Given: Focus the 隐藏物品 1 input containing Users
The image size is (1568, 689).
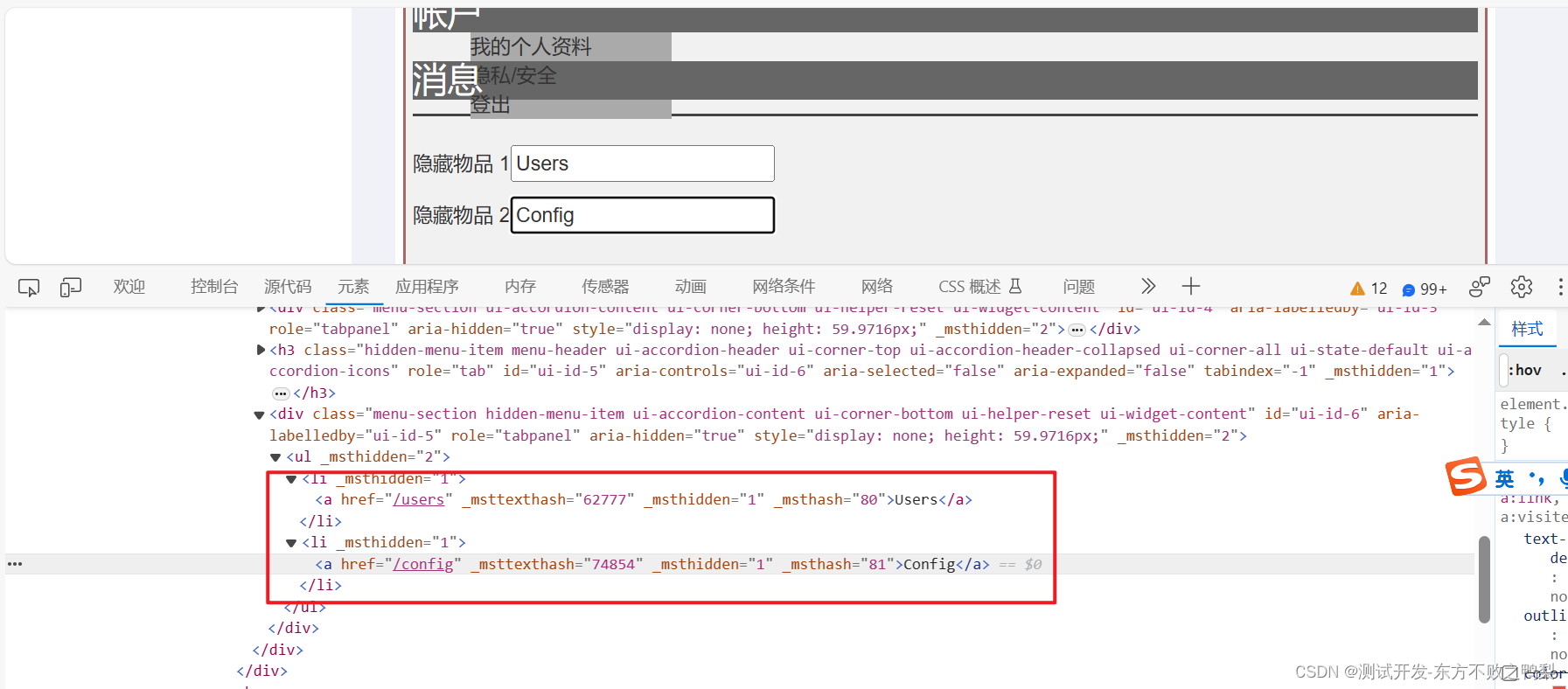Looking at the screenshot, I should pyautogui.click(x=643, y=164).
